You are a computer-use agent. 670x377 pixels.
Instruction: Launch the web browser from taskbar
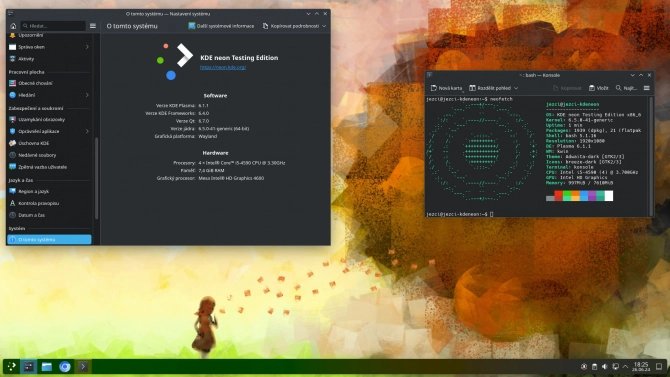[x=65, y=366]
